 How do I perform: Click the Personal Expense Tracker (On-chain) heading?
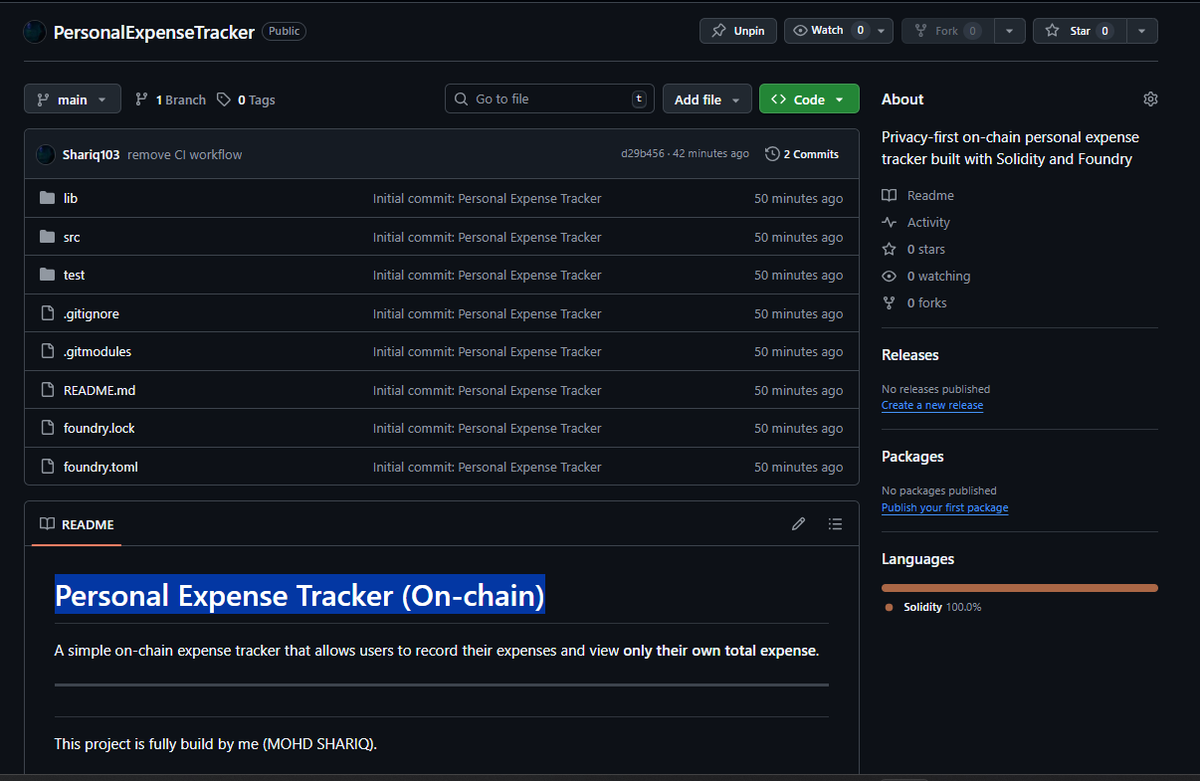pos(300,596)
